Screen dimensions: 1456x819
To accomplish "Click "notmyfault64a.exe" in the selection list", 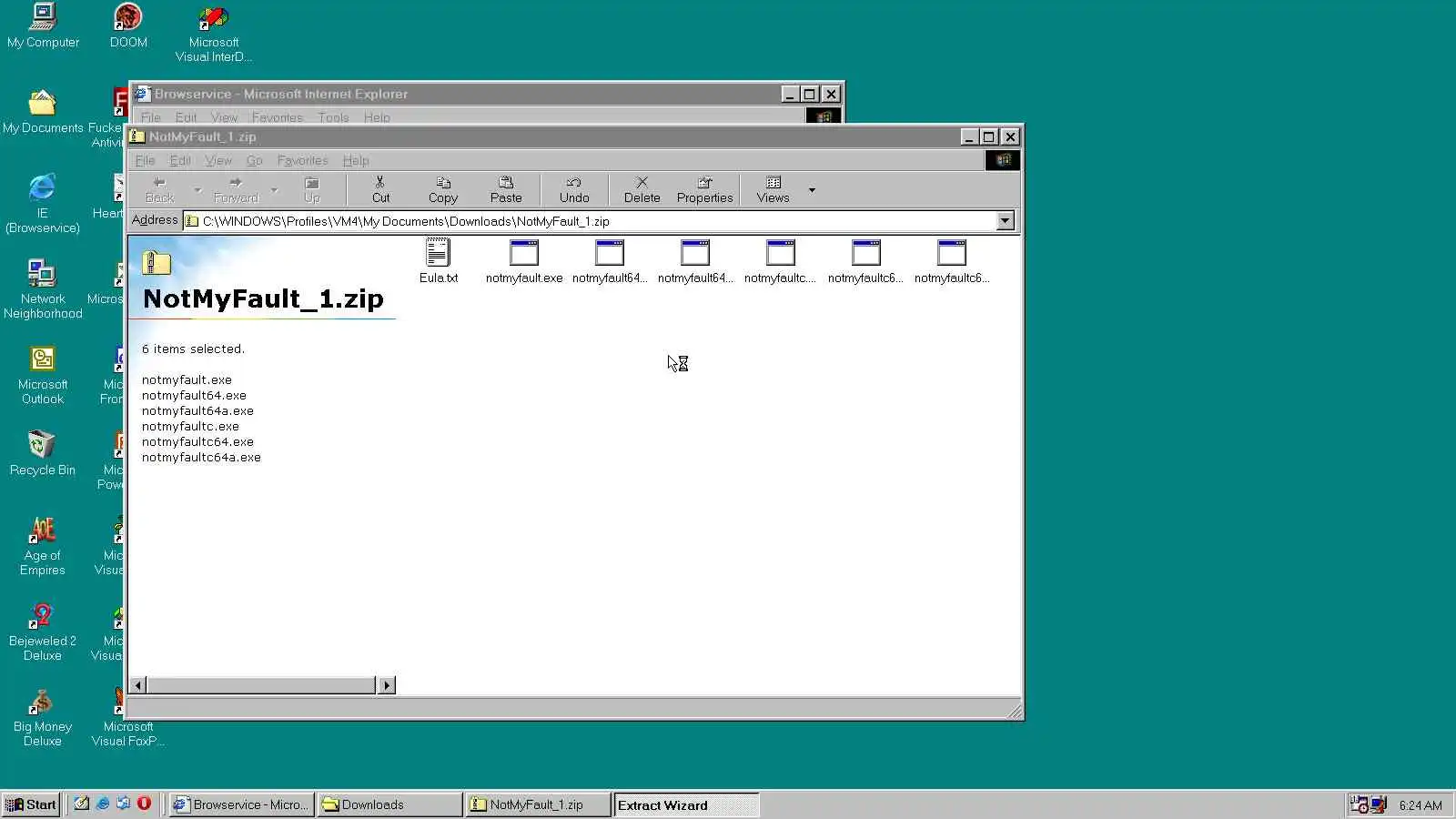I will 197,410.
